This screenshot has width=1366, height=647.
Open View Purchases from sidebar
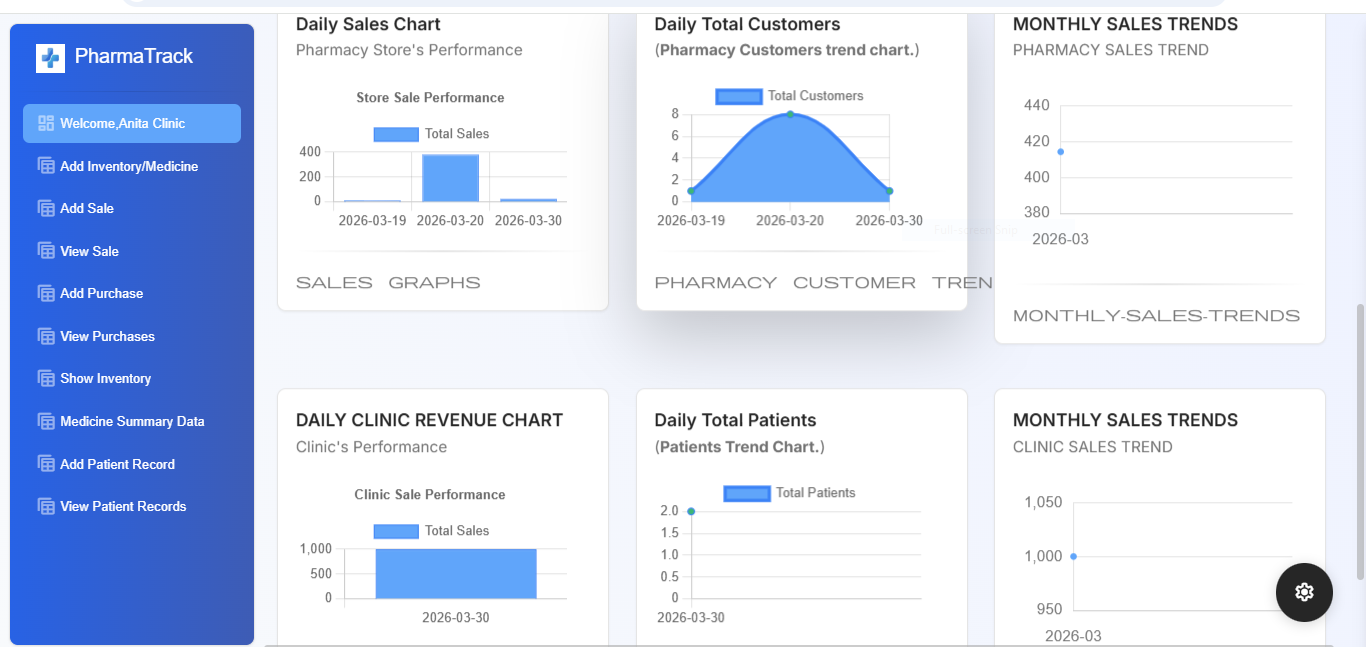(x=107, y=336)
